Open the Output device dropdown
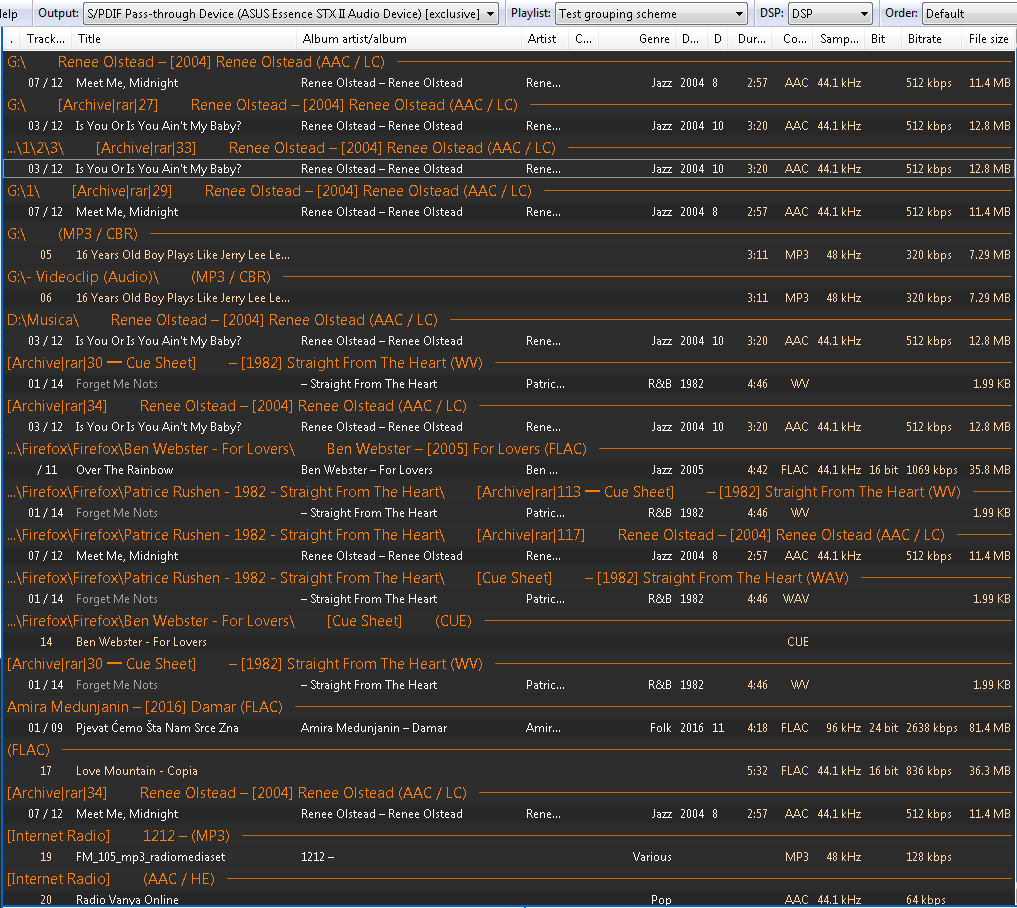This screenshot has height=908, width=1017. [x=291, y=14]
